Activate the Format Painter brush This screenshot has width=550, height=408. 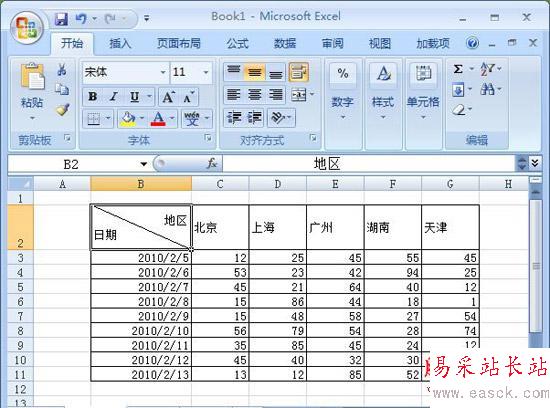tap(62, 110)
